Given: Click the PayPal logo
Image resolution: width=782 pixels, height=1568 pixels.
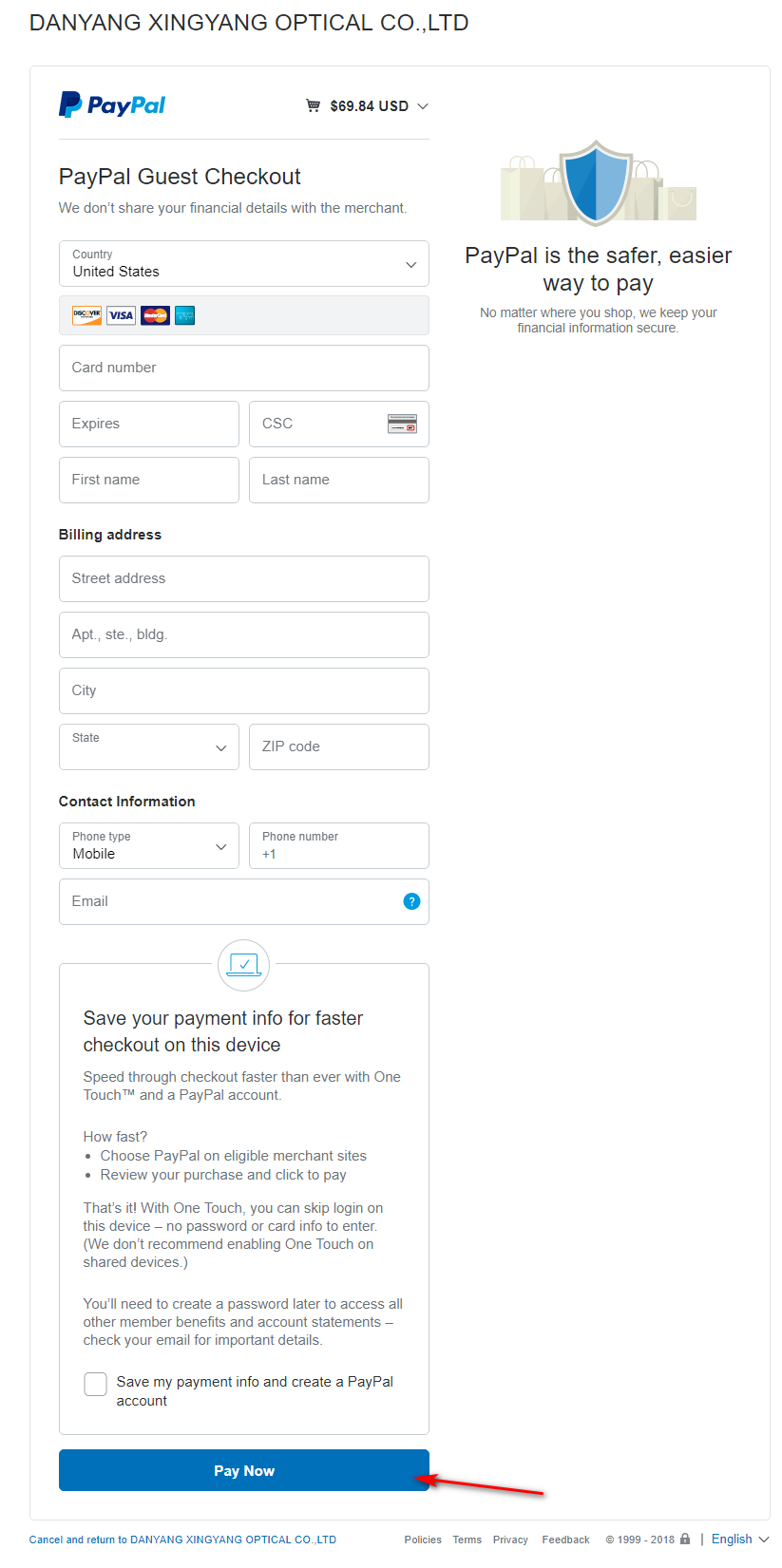Looking at the screenshot, I should pos(112,104).
